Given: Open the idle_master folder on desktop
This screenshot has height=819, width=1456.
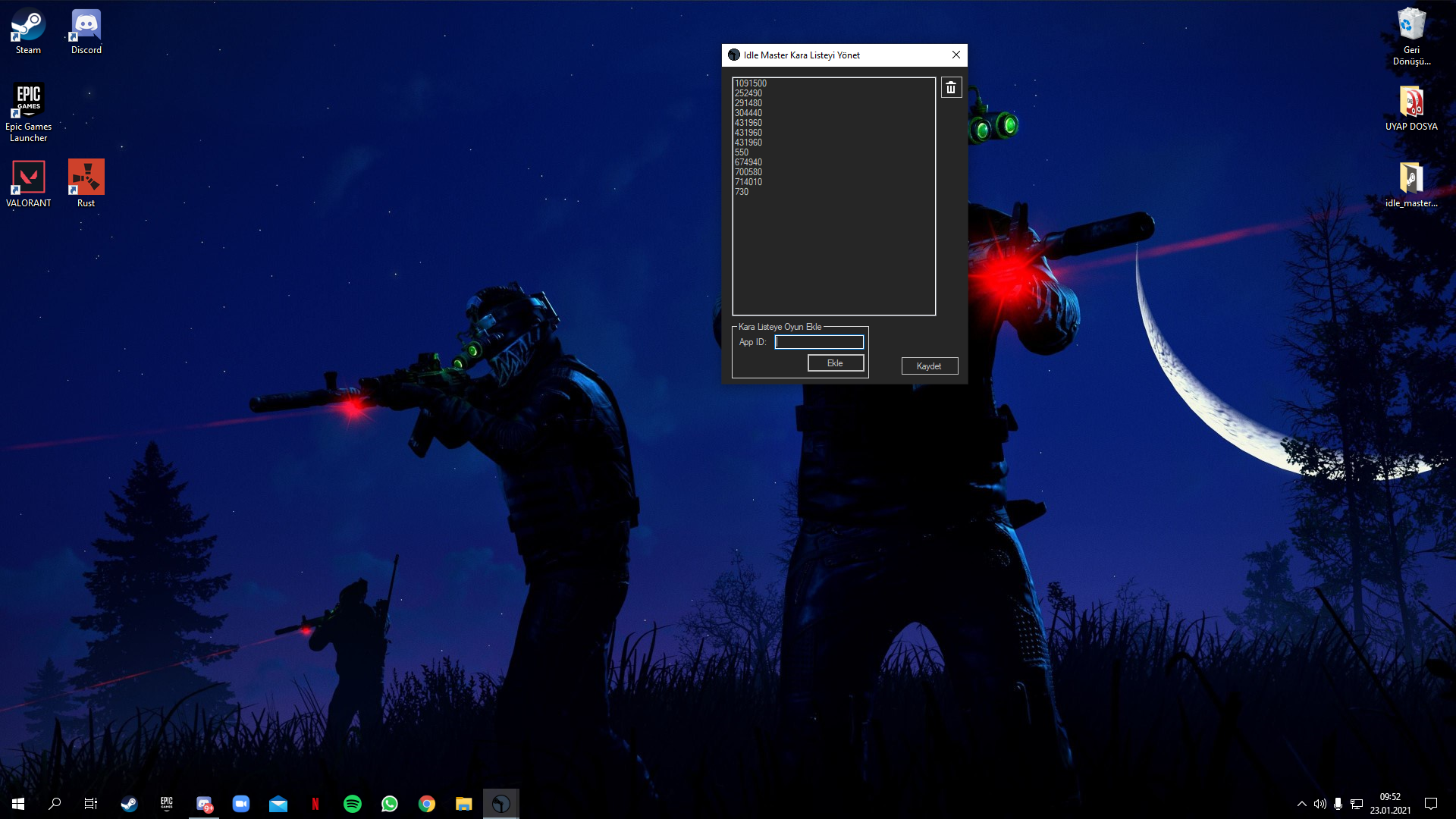Looking at the screenshot, I should click(x=1410, y=183).
